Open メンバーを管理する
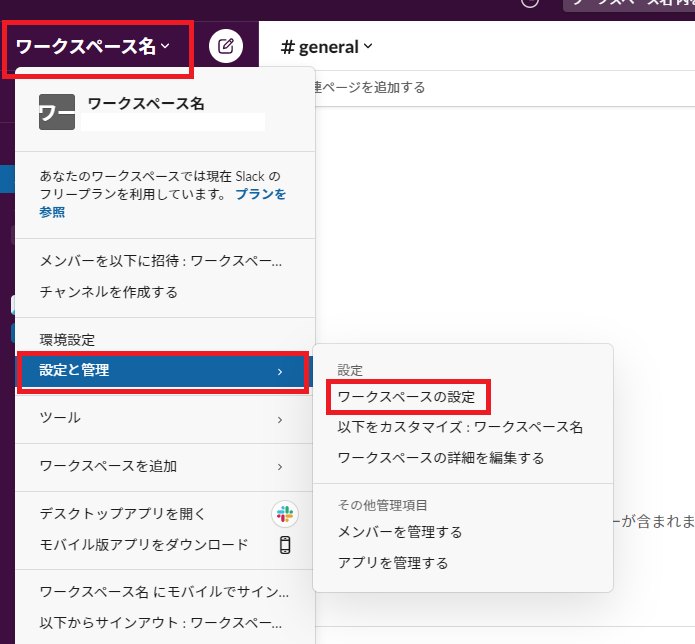The width and height of the screenshot is (695, 644). click(400, 532)
